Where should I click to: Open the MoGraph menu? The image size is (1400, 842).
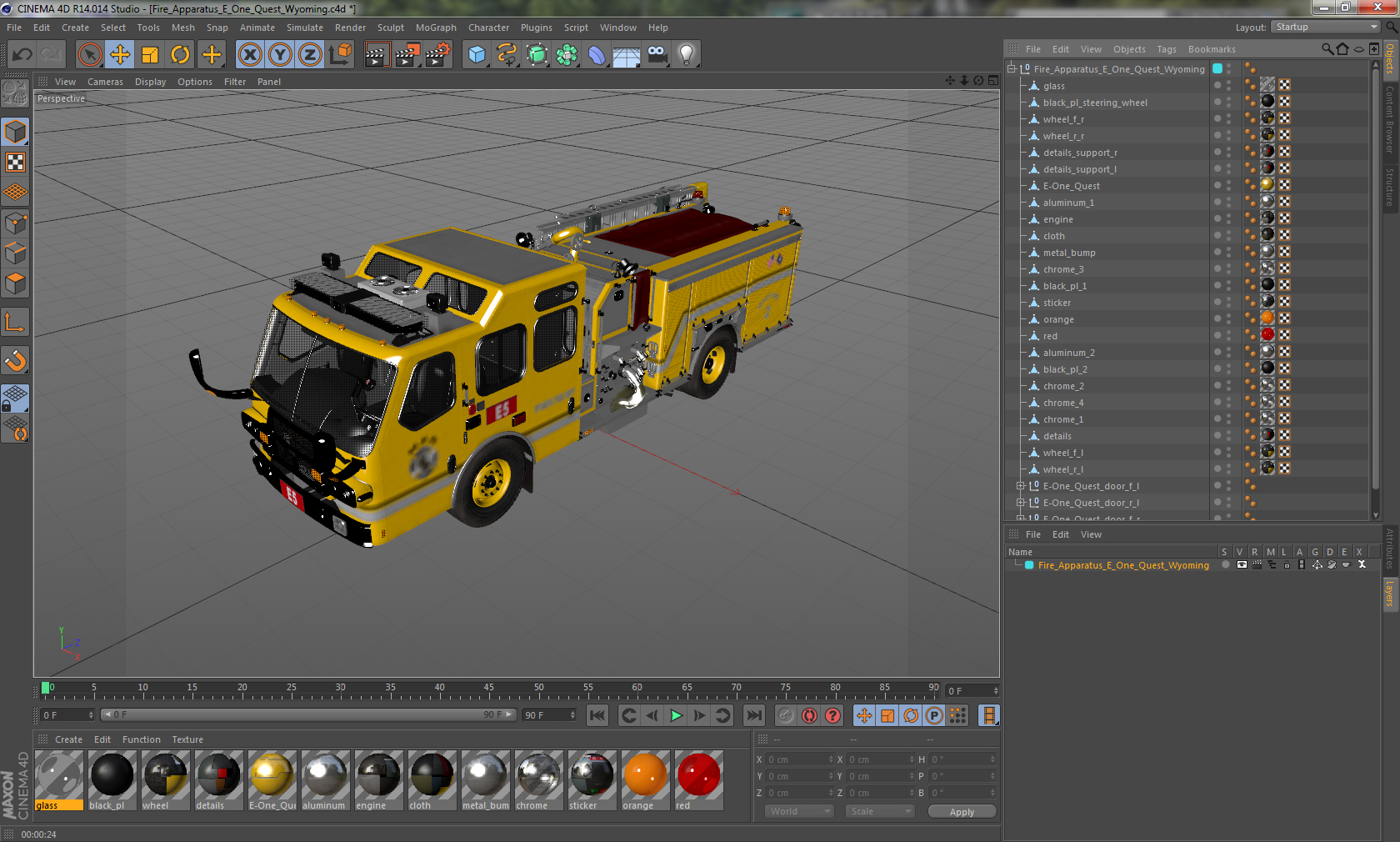(x=436, y=28)
